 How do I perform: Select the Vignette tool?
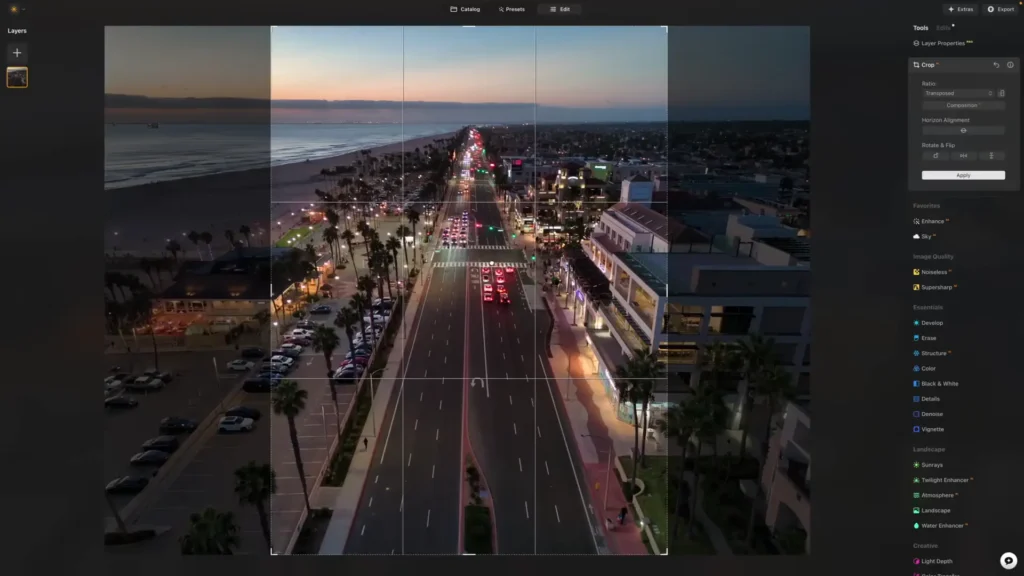(x=935, y=428)
